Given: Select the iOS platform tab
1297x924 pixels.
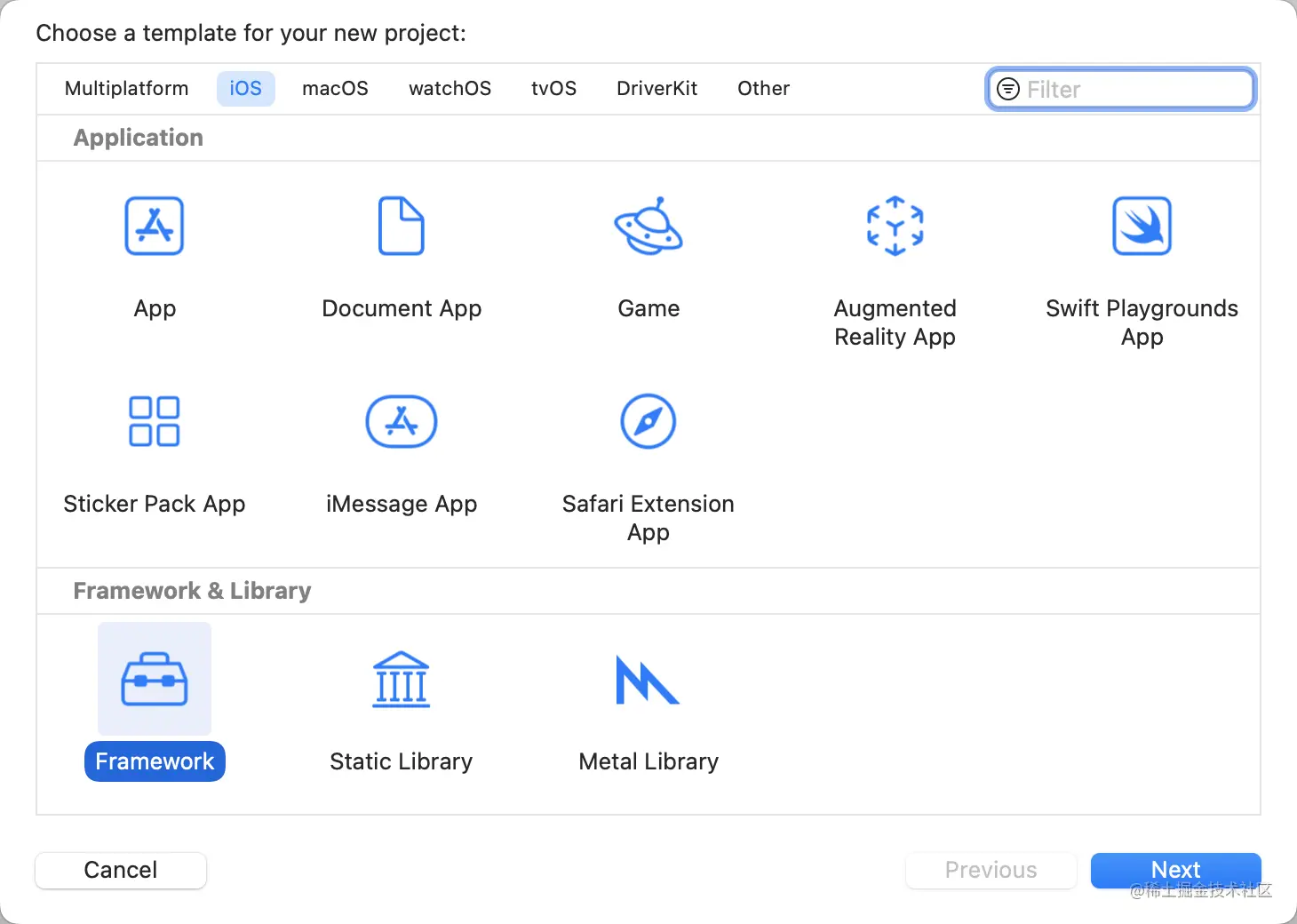Looking at the screenshot, I should (246, 89).
